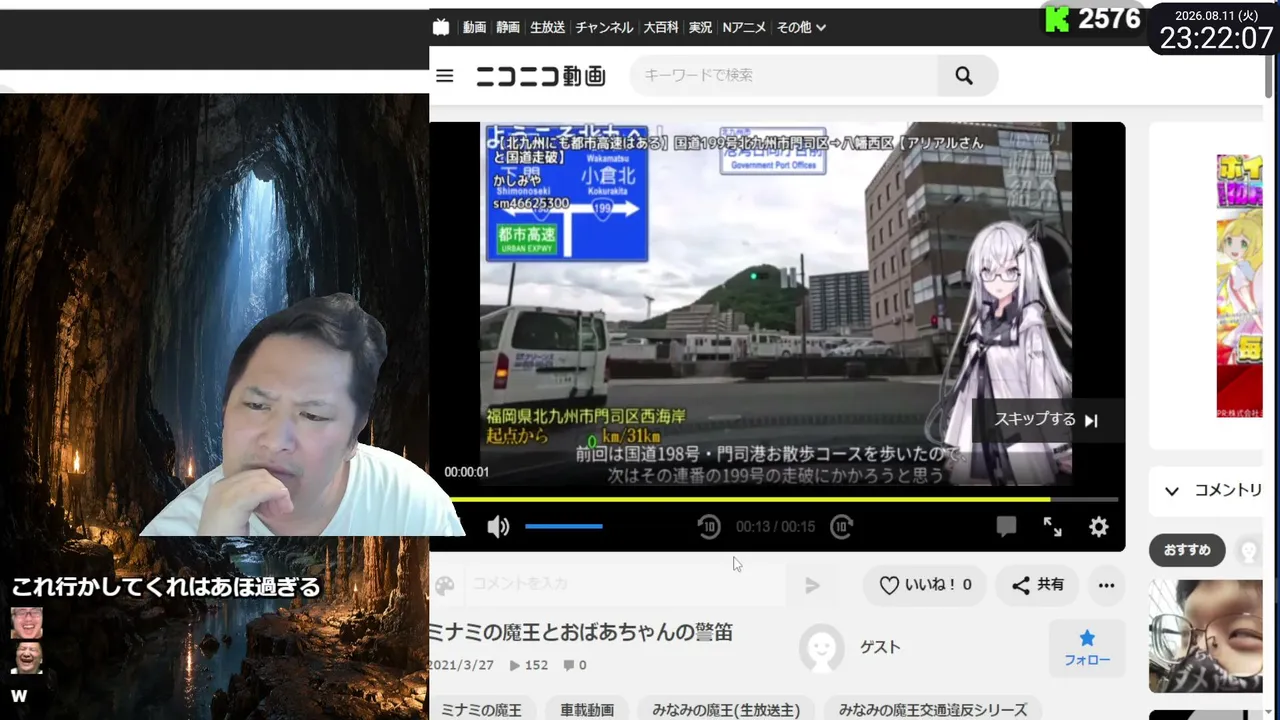Focus the keyword search field

784,75
